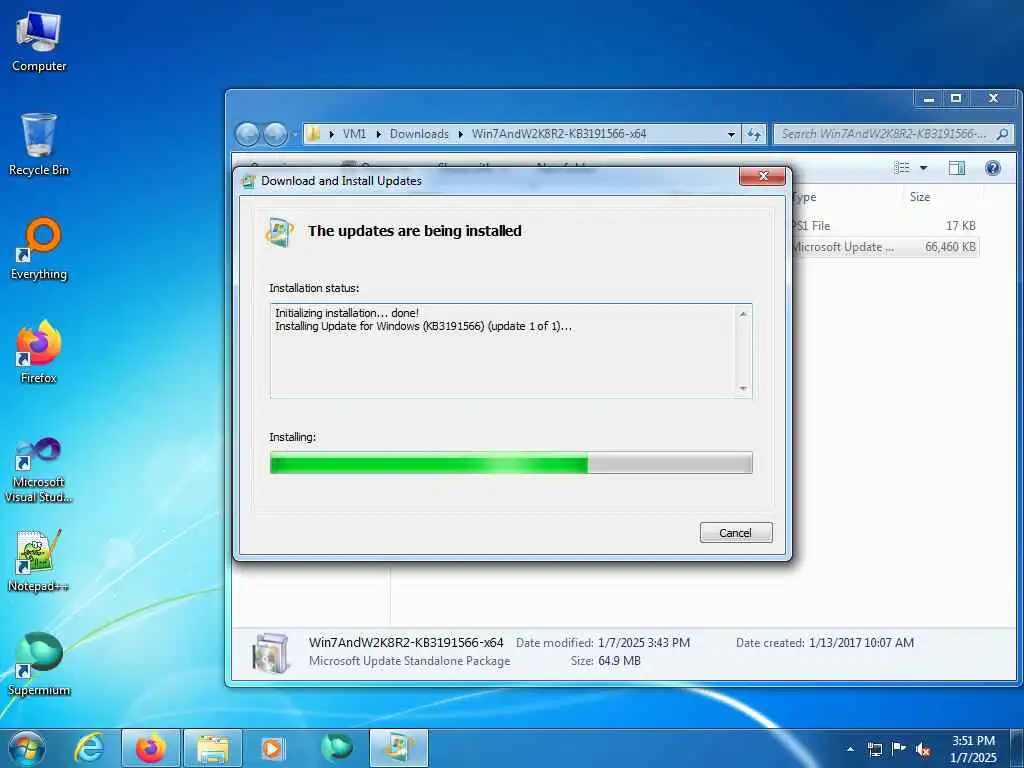Click the Explorer Forward navigation button
Image resolution: width=1024 pixels, height=768 pixels.
pyautogui.click(x=276, y=135)
